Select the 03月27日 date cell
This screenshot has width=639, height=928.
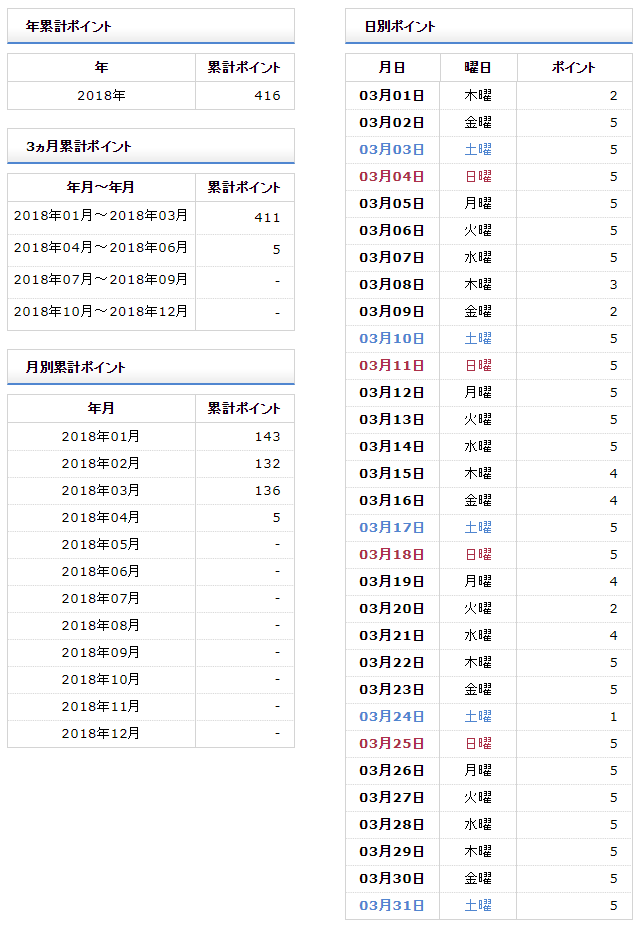click(x=392, y=798)
